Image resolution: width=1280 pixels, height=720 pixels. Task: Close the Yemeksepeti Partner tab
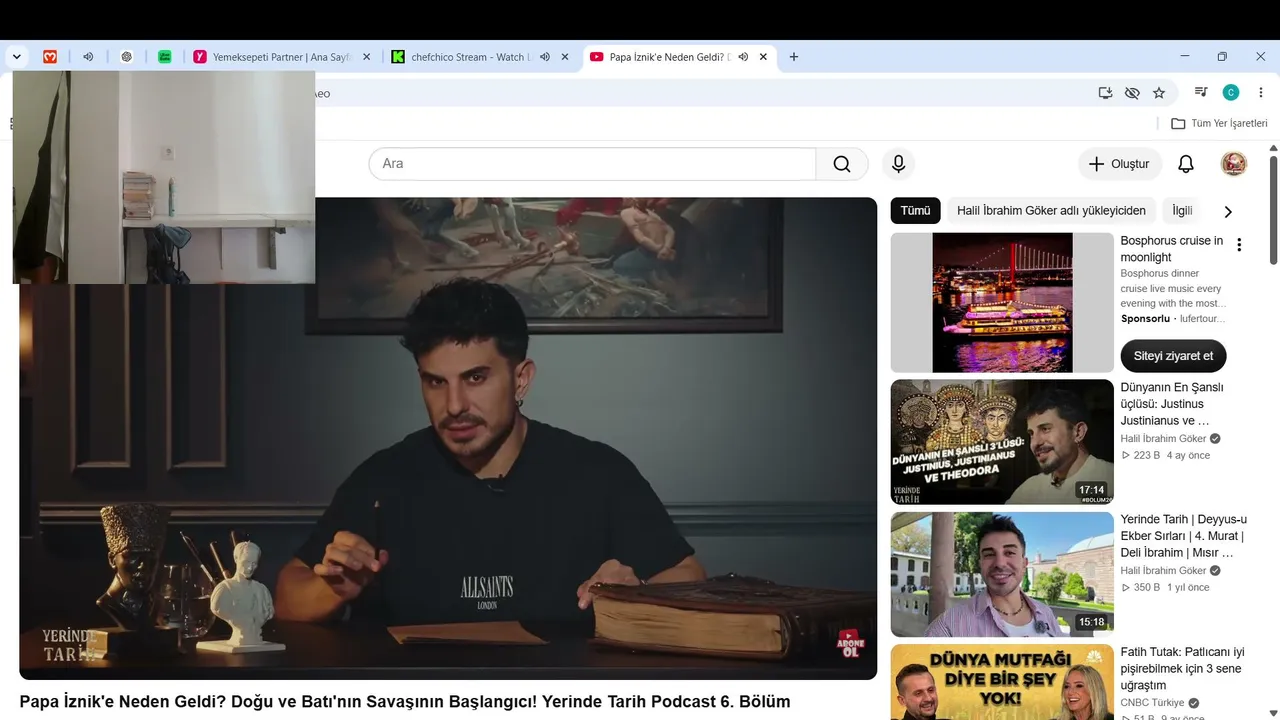pos(366,57)
